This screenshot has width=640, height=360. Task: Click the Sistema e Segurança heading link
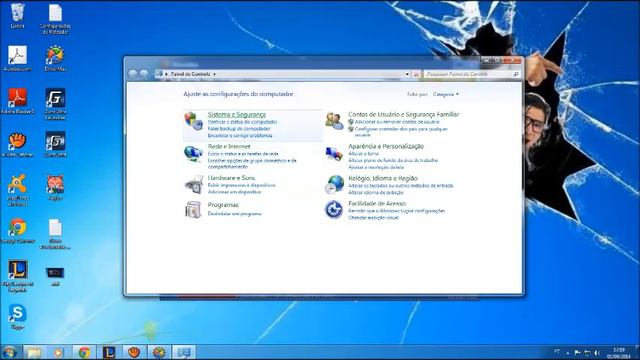point(237,115)
